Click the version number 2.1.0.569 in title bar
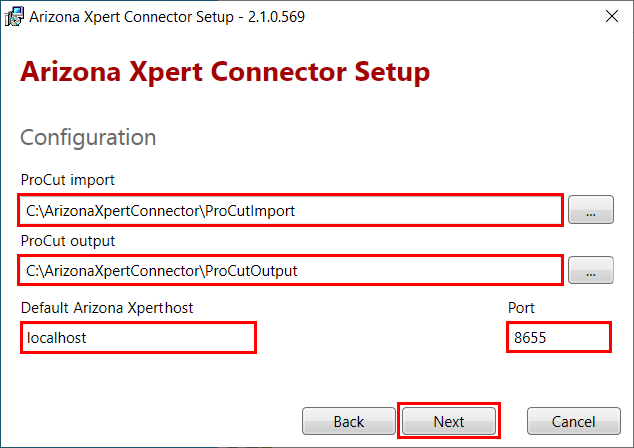634x448 pixels. click(x=277, y=17)
